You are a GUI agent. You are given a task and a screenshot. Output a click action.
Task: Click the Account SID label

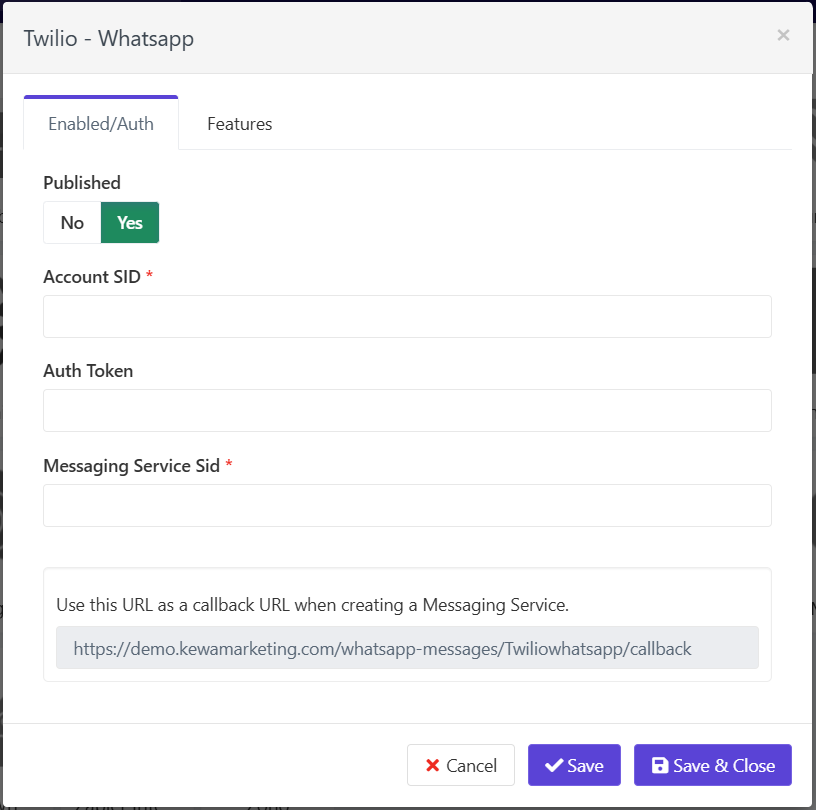point(92,277)
